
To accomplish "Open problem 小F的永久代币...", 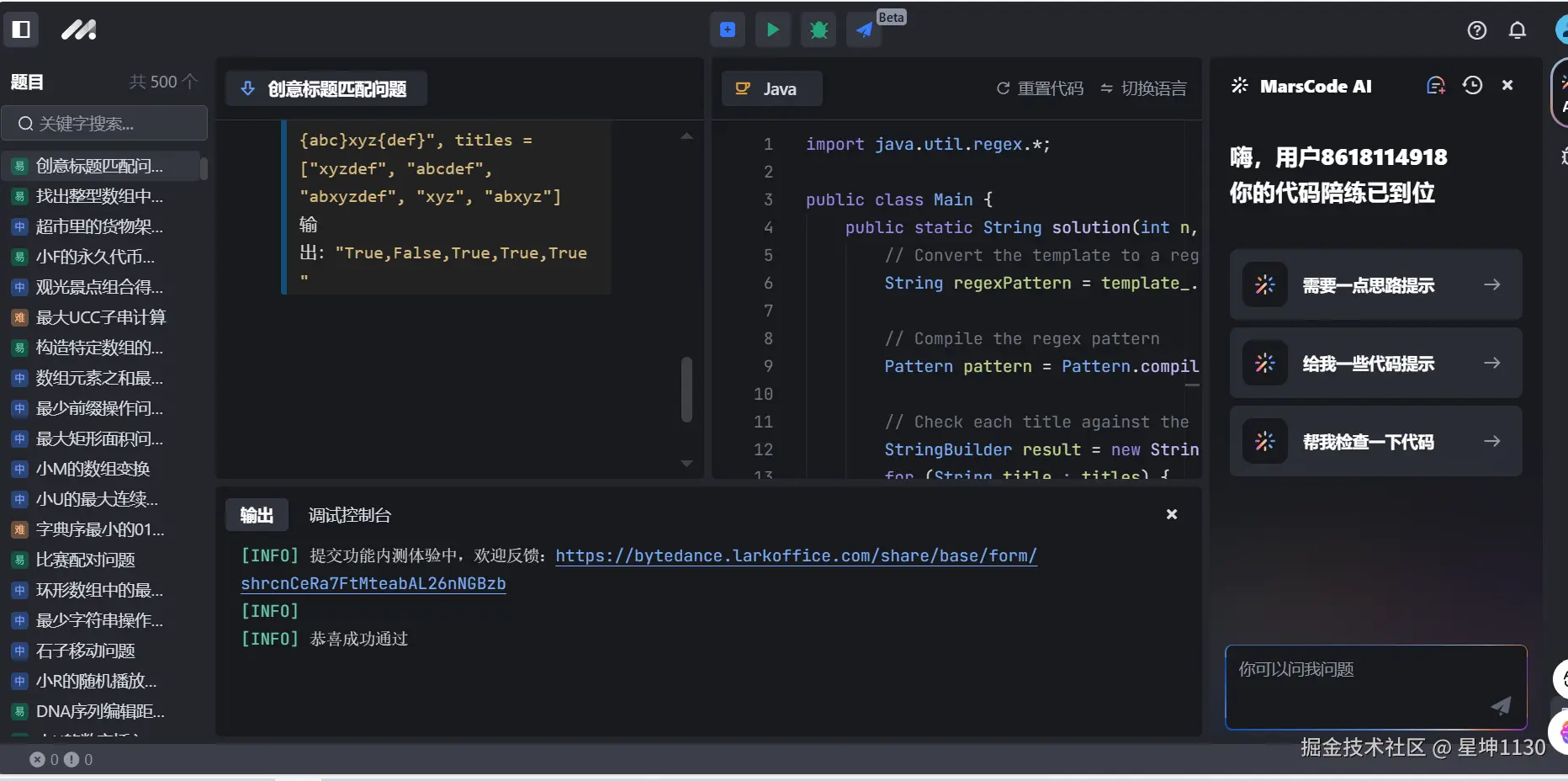I will (101, 257).
